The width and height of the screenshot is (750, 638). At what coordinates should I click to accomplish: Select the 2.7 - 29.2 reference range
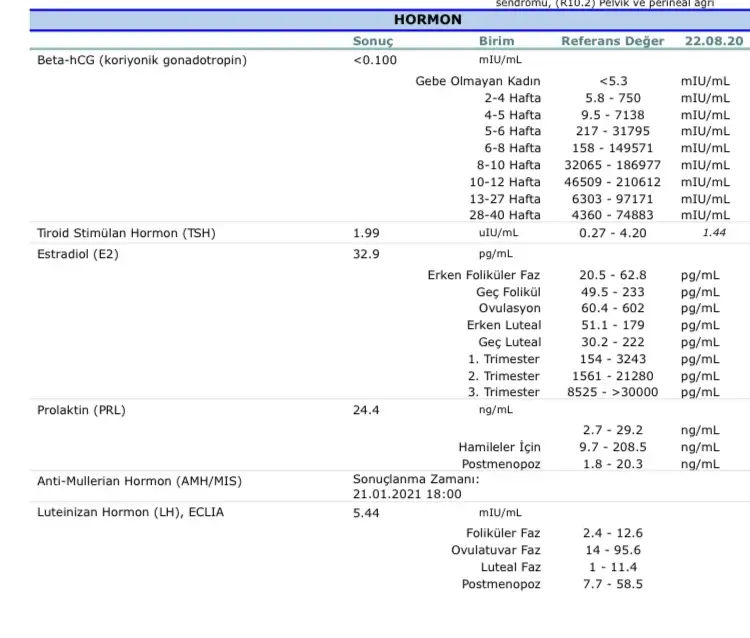[613, 430]
